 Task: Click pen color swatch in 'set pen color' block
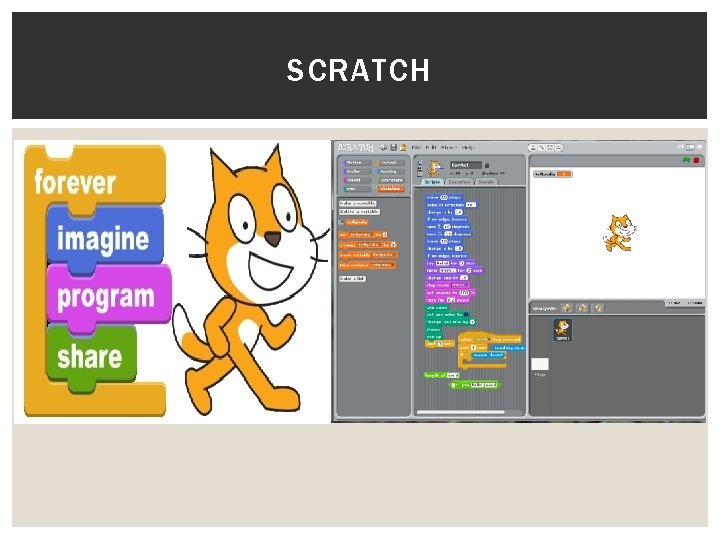[x=466, y=315]
